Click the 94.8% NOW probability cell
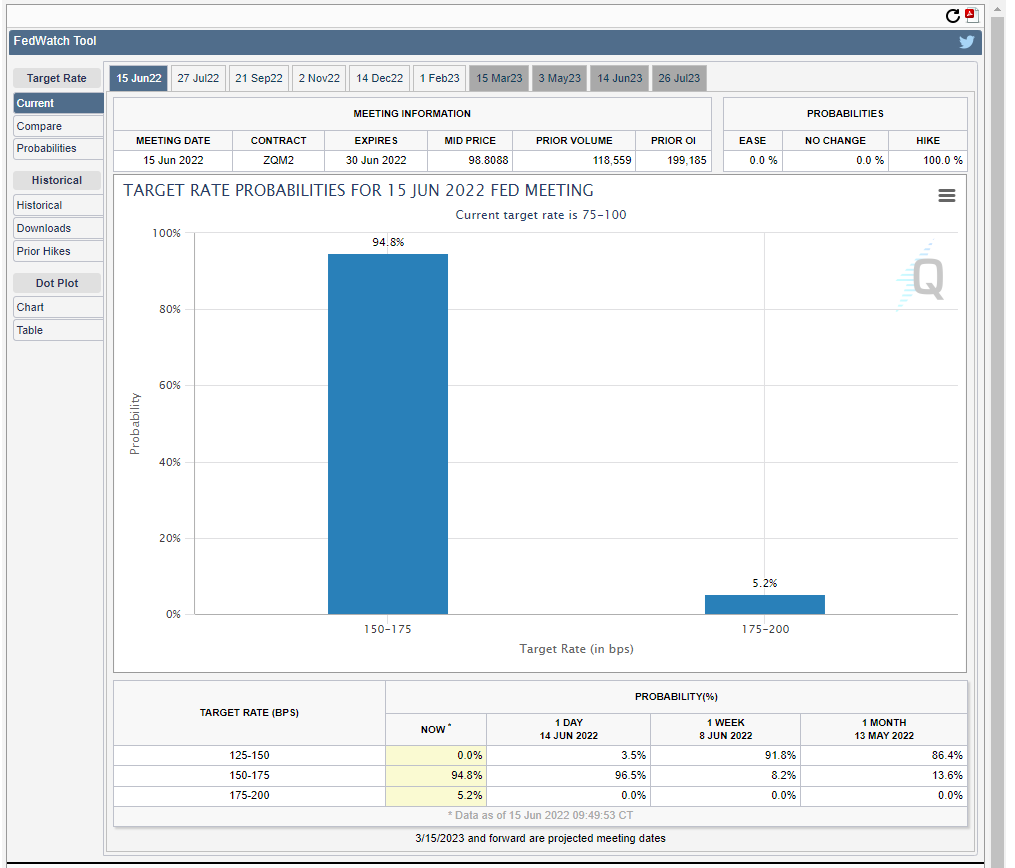The width and height of the screenshot is (1015, 868). (436, 775)
